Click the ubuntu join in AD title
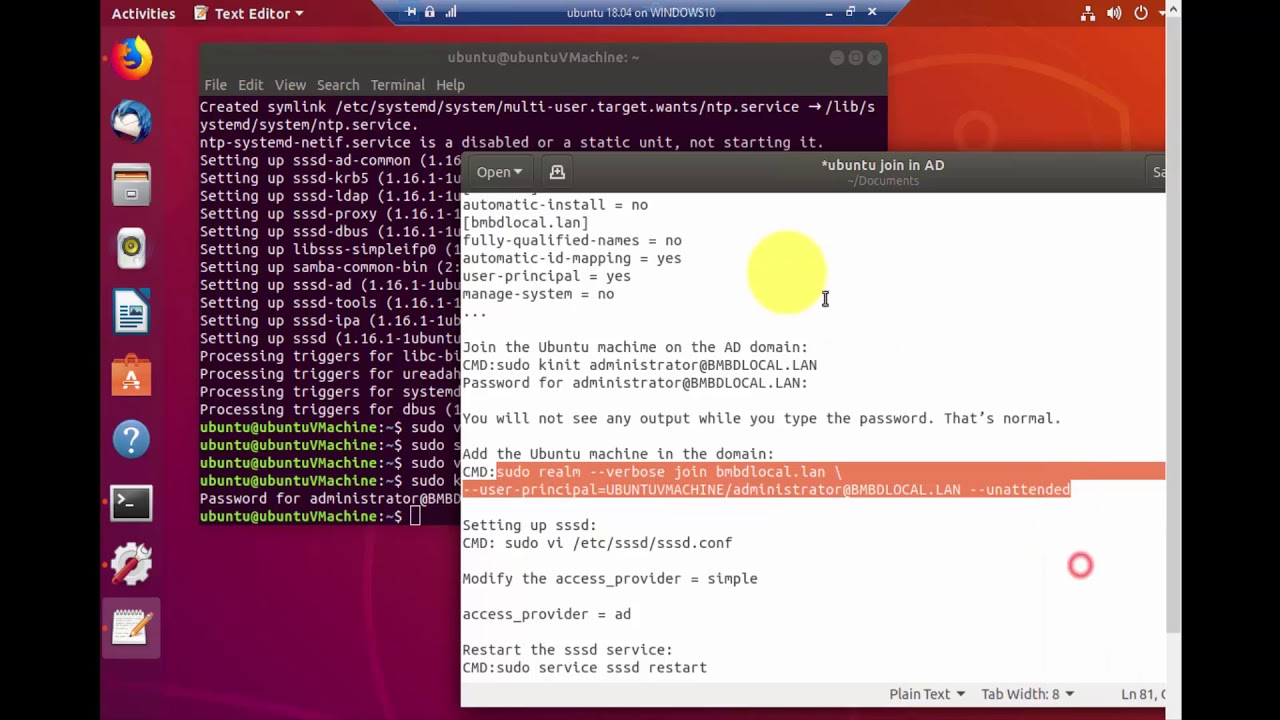This screenshot has width=1280, height=720. tap(883, 165)
